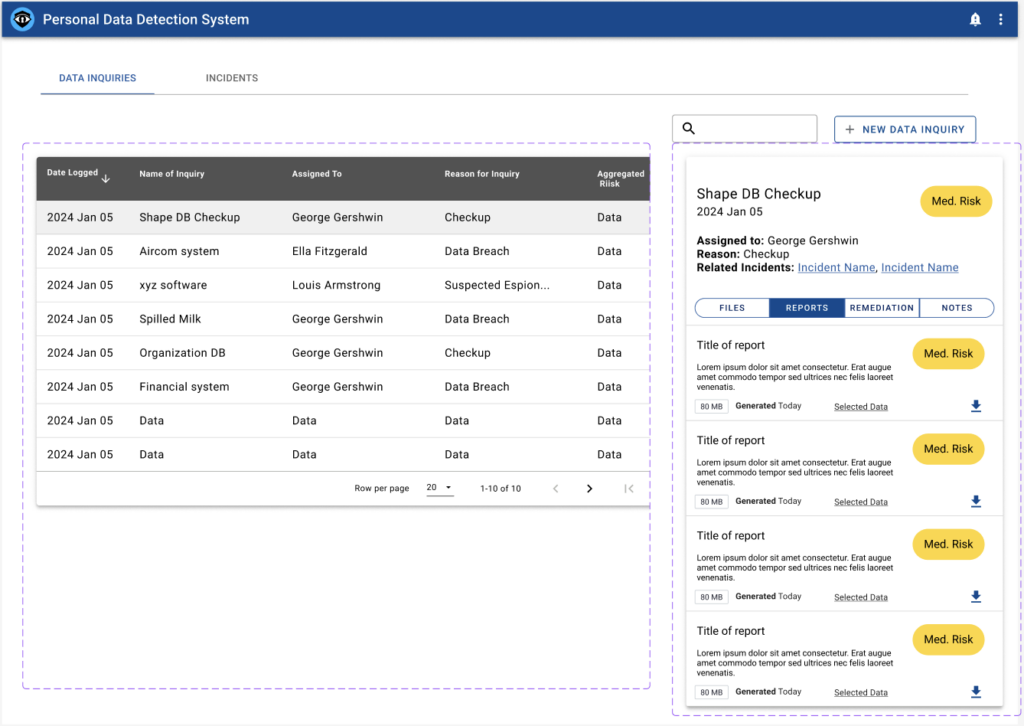This screenshot has height=726, width=1024.
Task: Click the notification bell icon
Action: 975,19
